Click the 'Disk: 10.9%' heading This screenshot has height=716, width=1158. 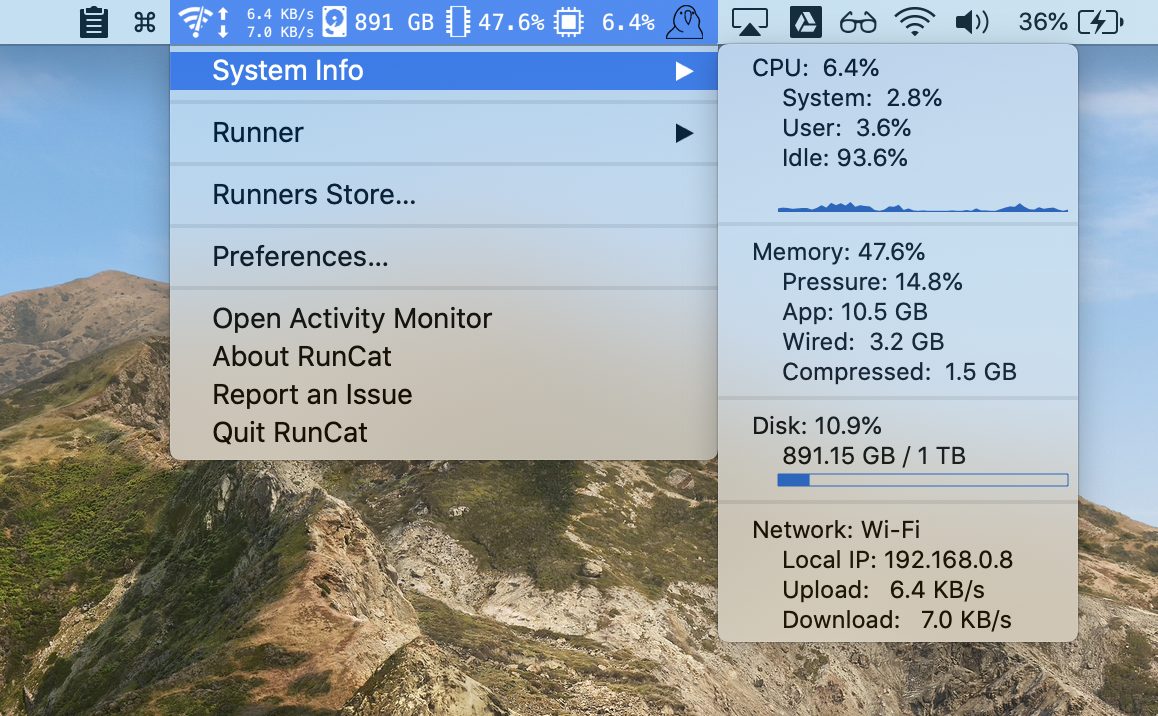[817, 426]
